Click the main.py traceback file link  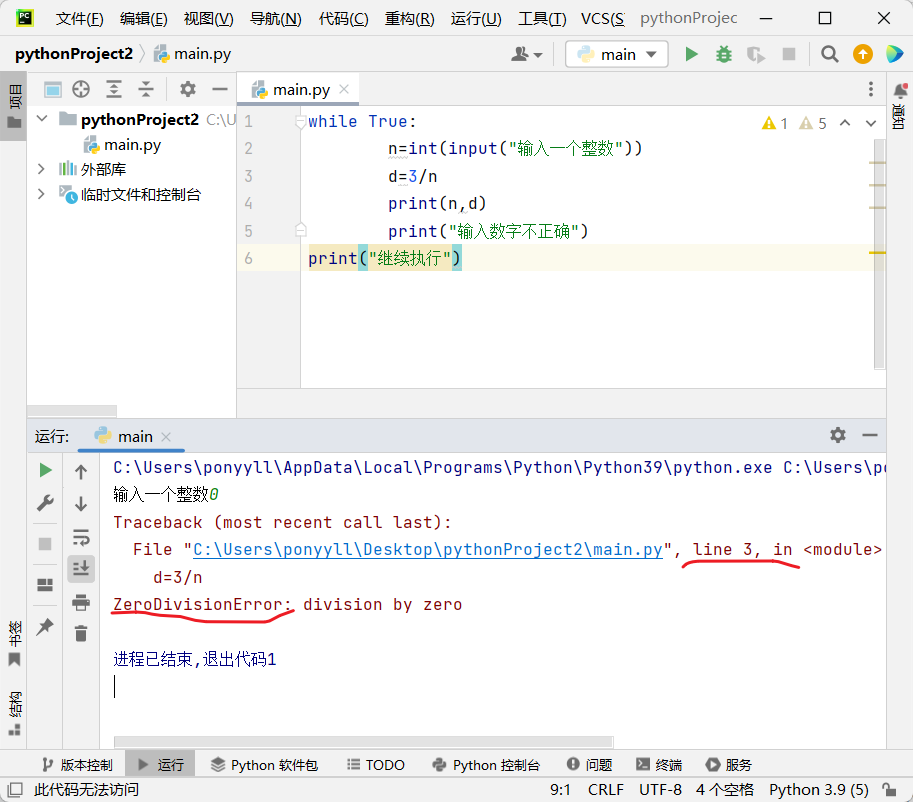pyautogui.click(x=428, y=550)
